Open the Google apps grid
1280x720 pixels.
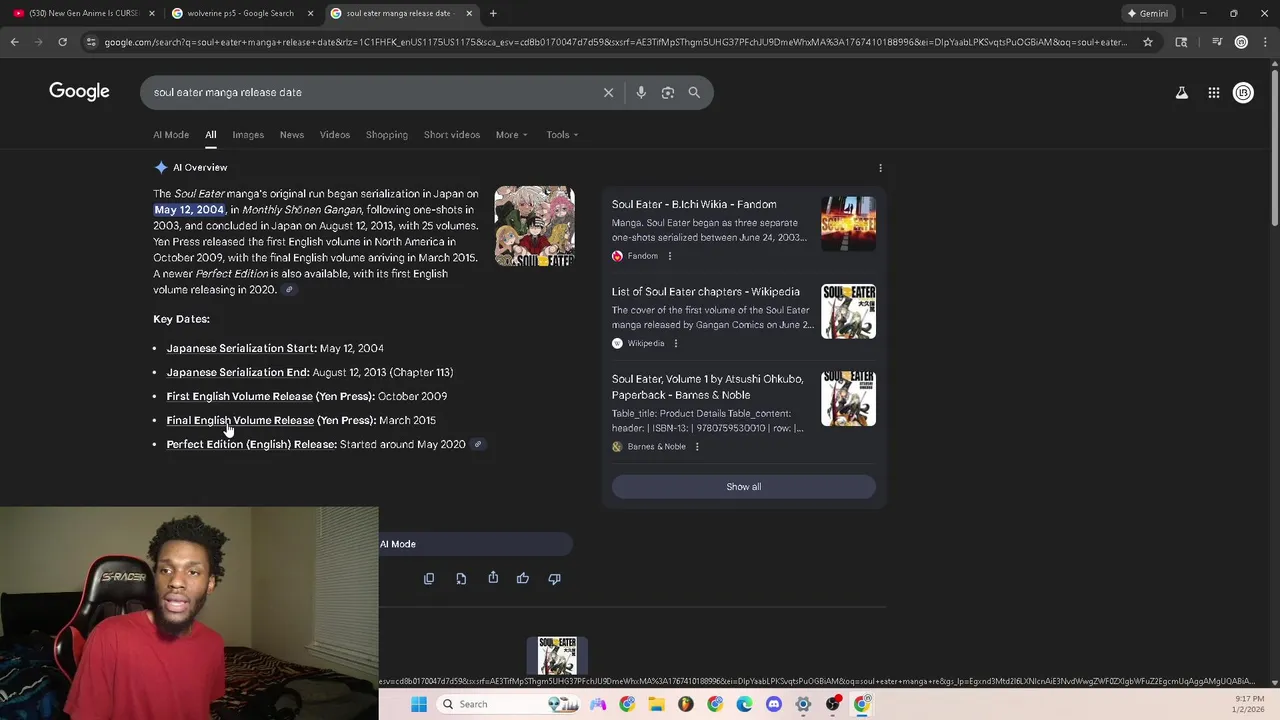(1213, 92)
